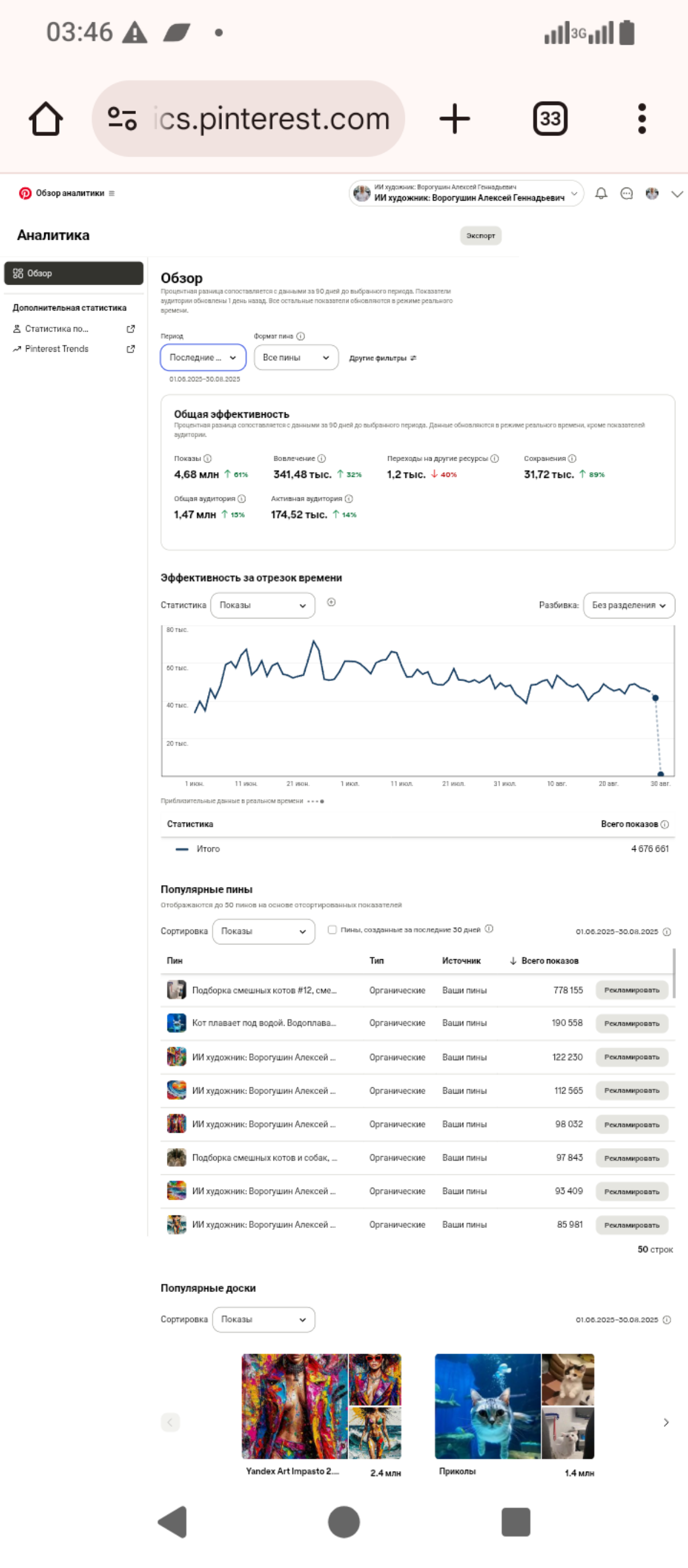This screenshot has width=688, height=1568.
Task: Open Yandex Art Impasto board thumbnail
Action: pos(321,1407)
